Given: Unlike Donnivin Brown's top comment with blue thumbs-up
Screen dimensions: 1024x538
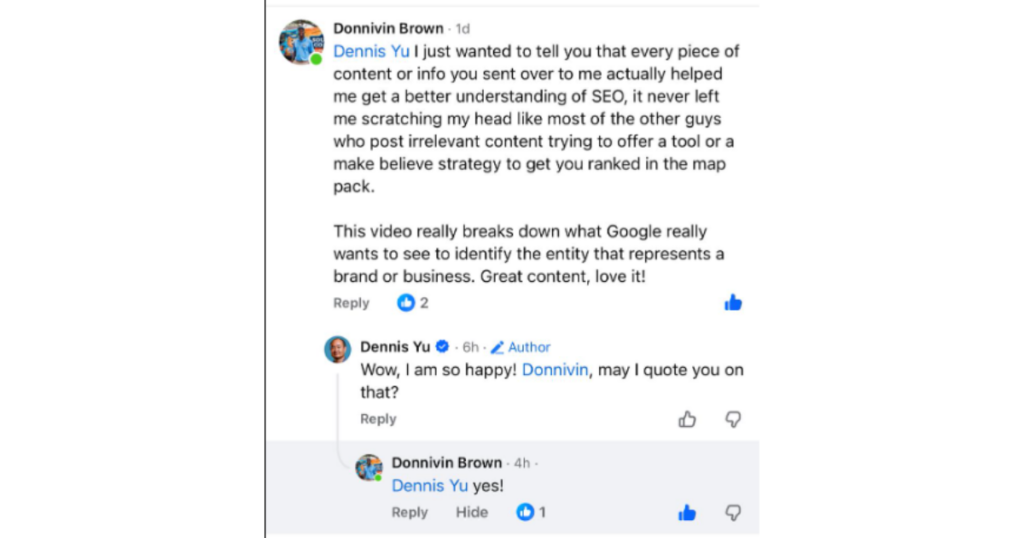Looking at the screenshot, I should coord(733,302).
